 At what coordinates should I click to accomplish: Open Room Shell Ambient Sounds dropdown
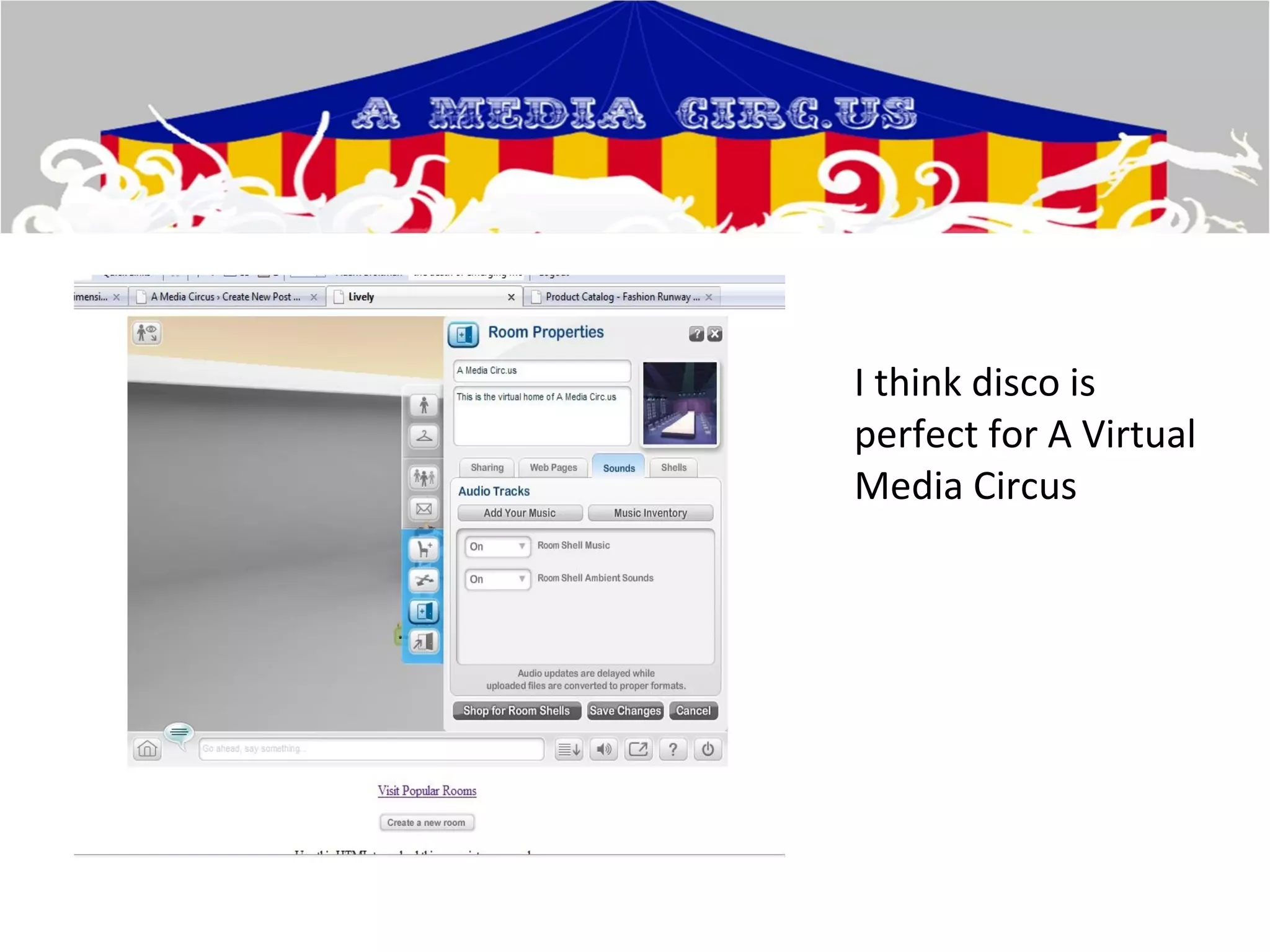point(497,579)
